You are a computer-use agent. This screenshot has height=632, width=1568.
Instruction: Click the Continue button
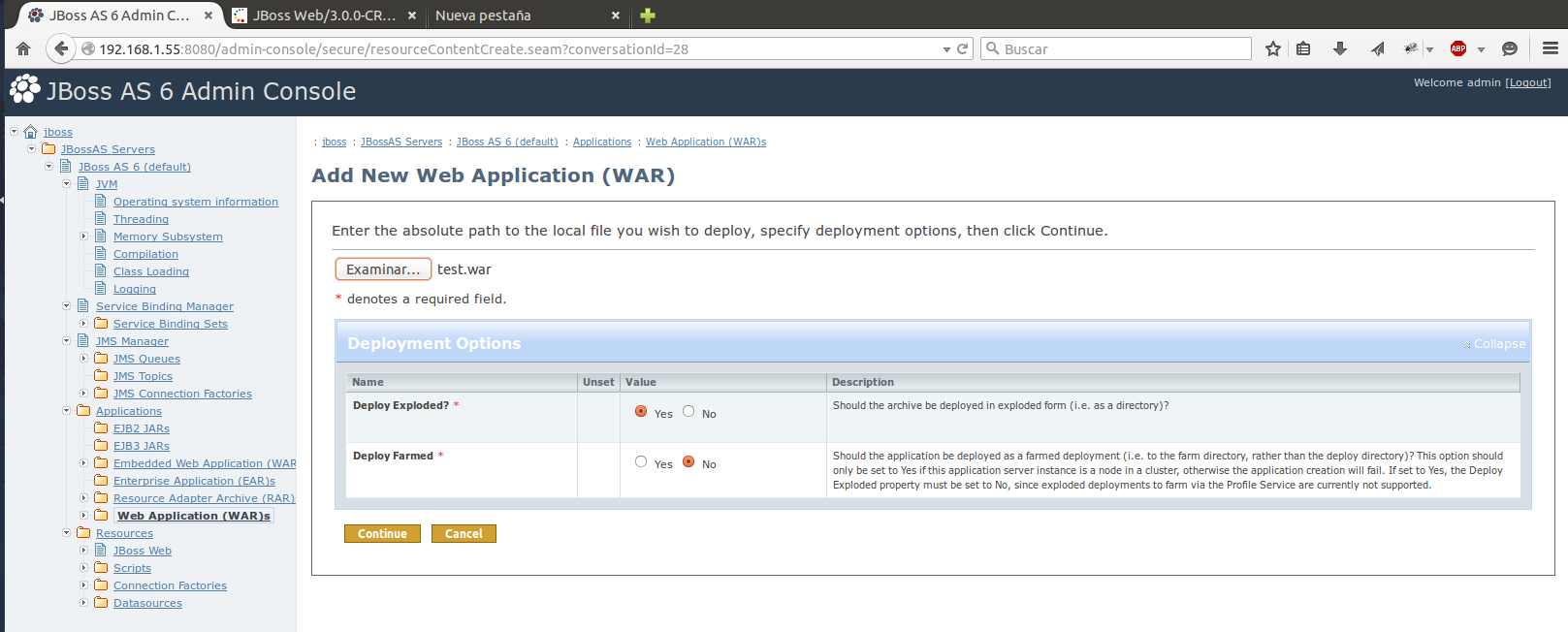382,534
